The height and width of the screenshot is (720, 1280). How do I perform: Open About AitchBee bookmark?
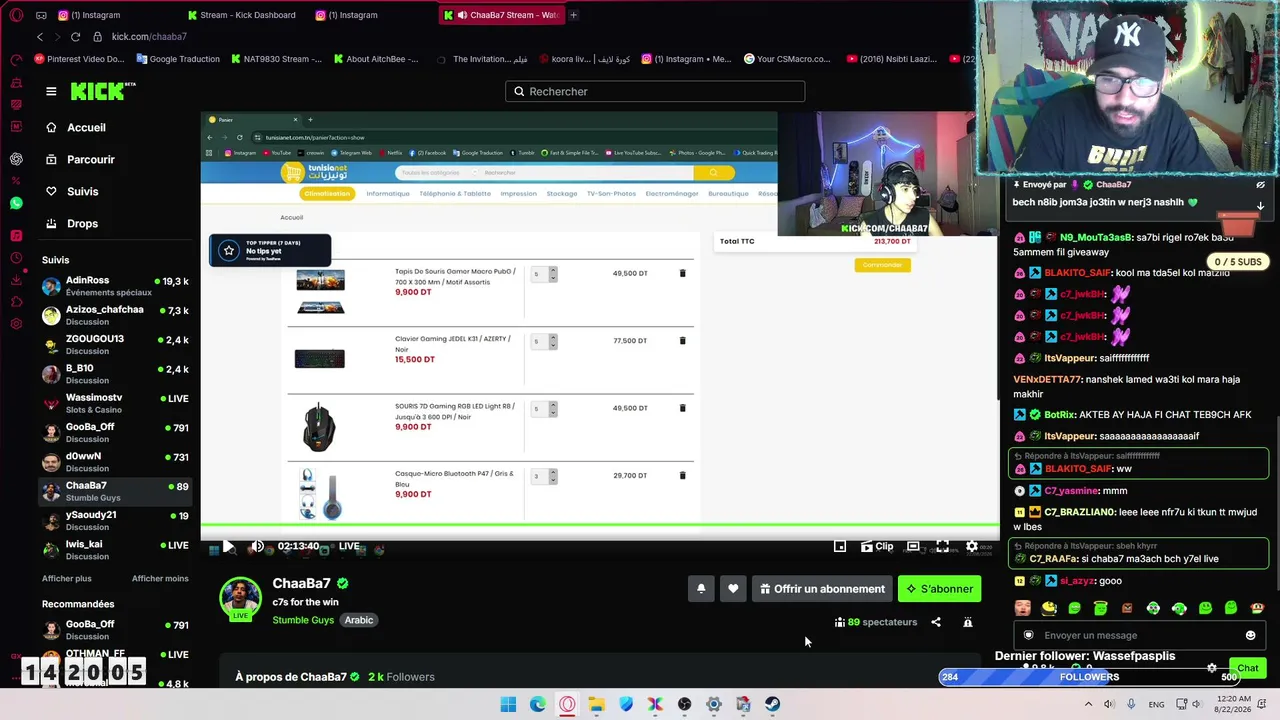coord(374,59)
